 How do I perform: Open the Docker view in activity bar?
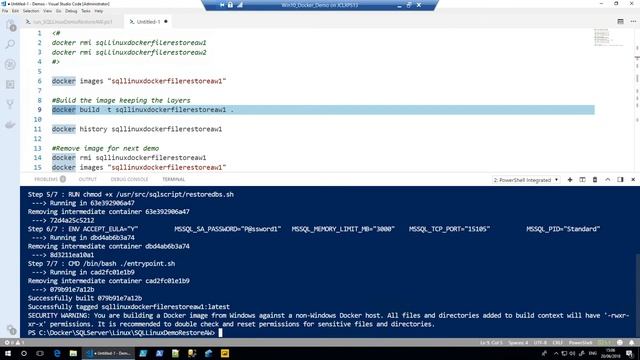(10, 124)
